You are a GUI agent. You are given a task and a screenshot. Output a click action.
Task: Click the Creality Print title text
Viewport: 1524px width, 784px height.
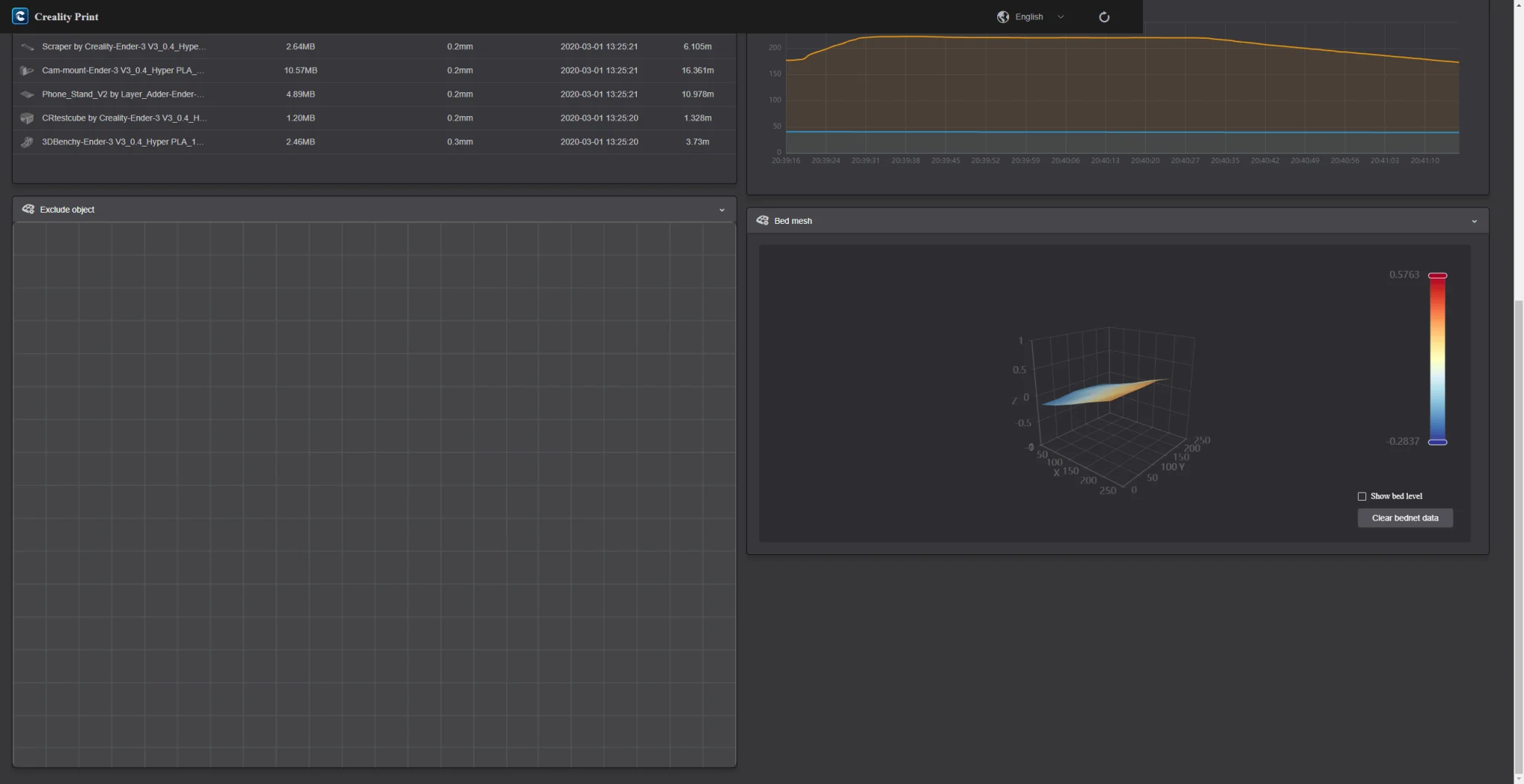click(66, 17)
